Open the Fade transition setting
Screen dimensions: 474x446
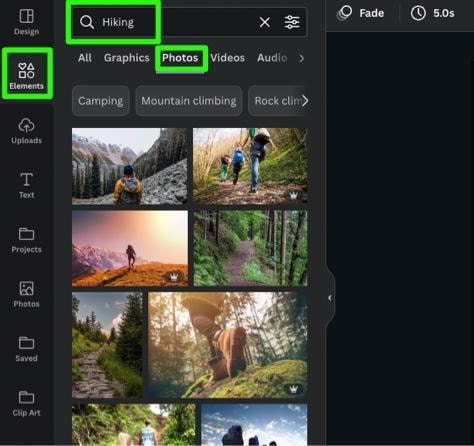tap(361, 13)
